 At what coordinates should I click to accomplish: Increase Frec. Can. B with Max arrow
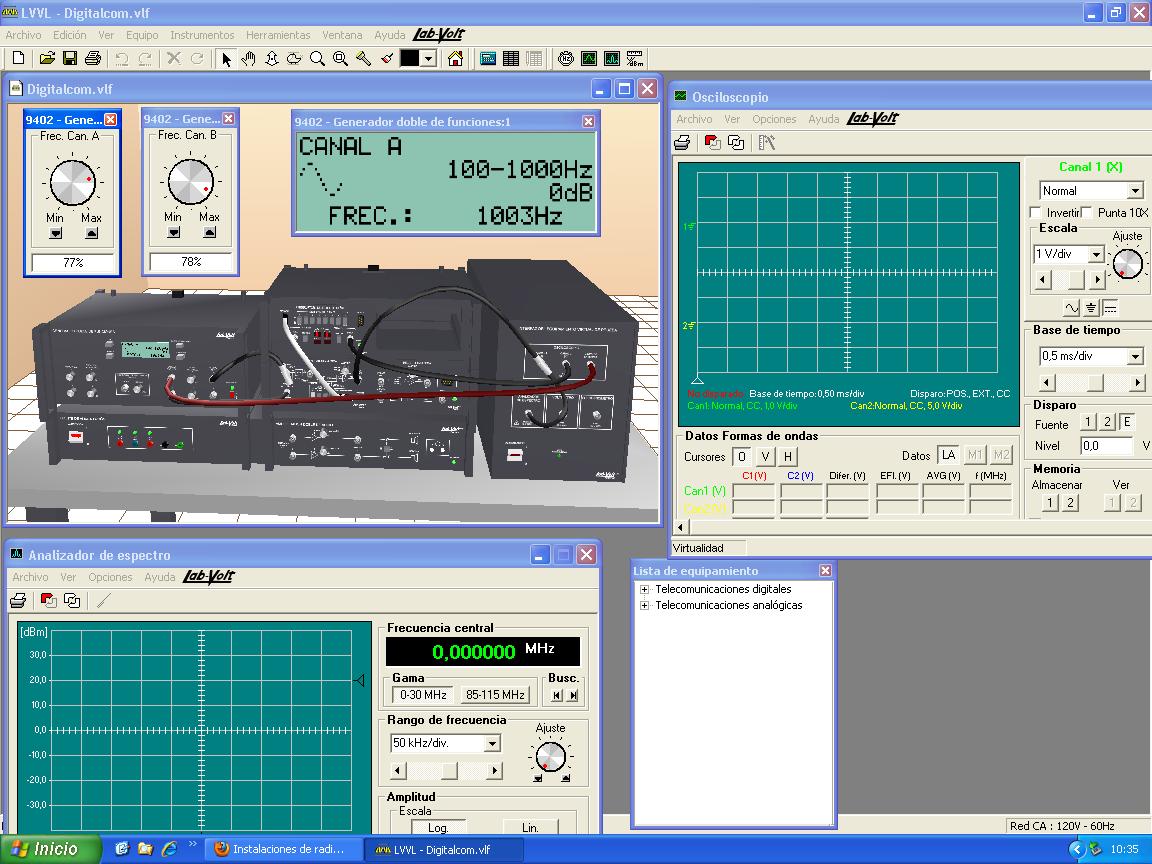click(209, 232)
